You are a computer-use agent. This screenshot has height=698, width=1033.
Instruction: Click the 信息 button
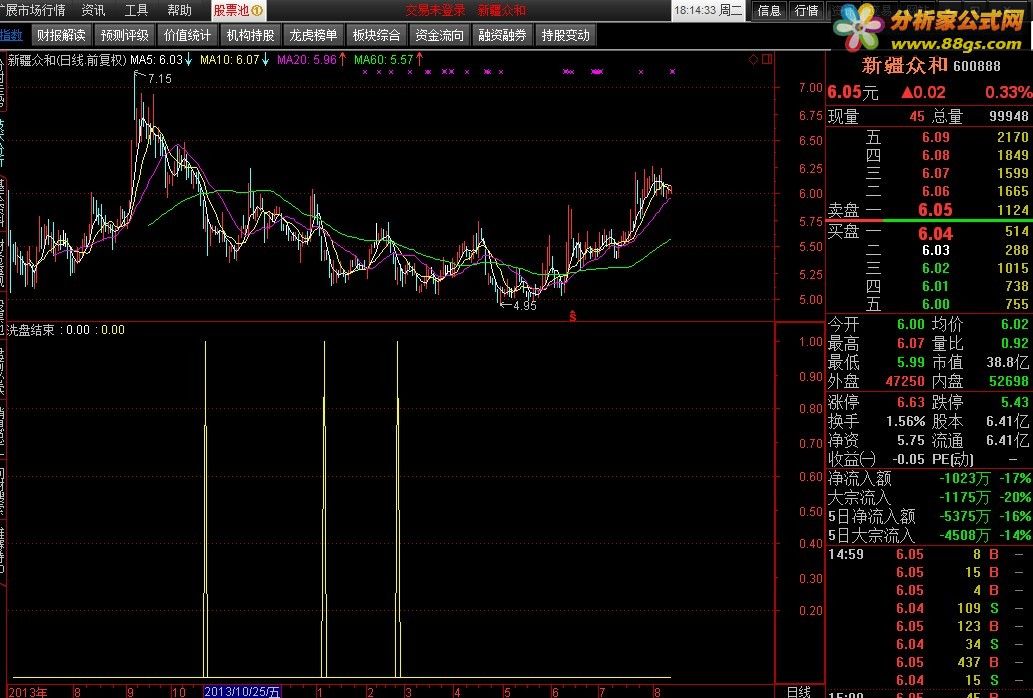click(769, 11)
